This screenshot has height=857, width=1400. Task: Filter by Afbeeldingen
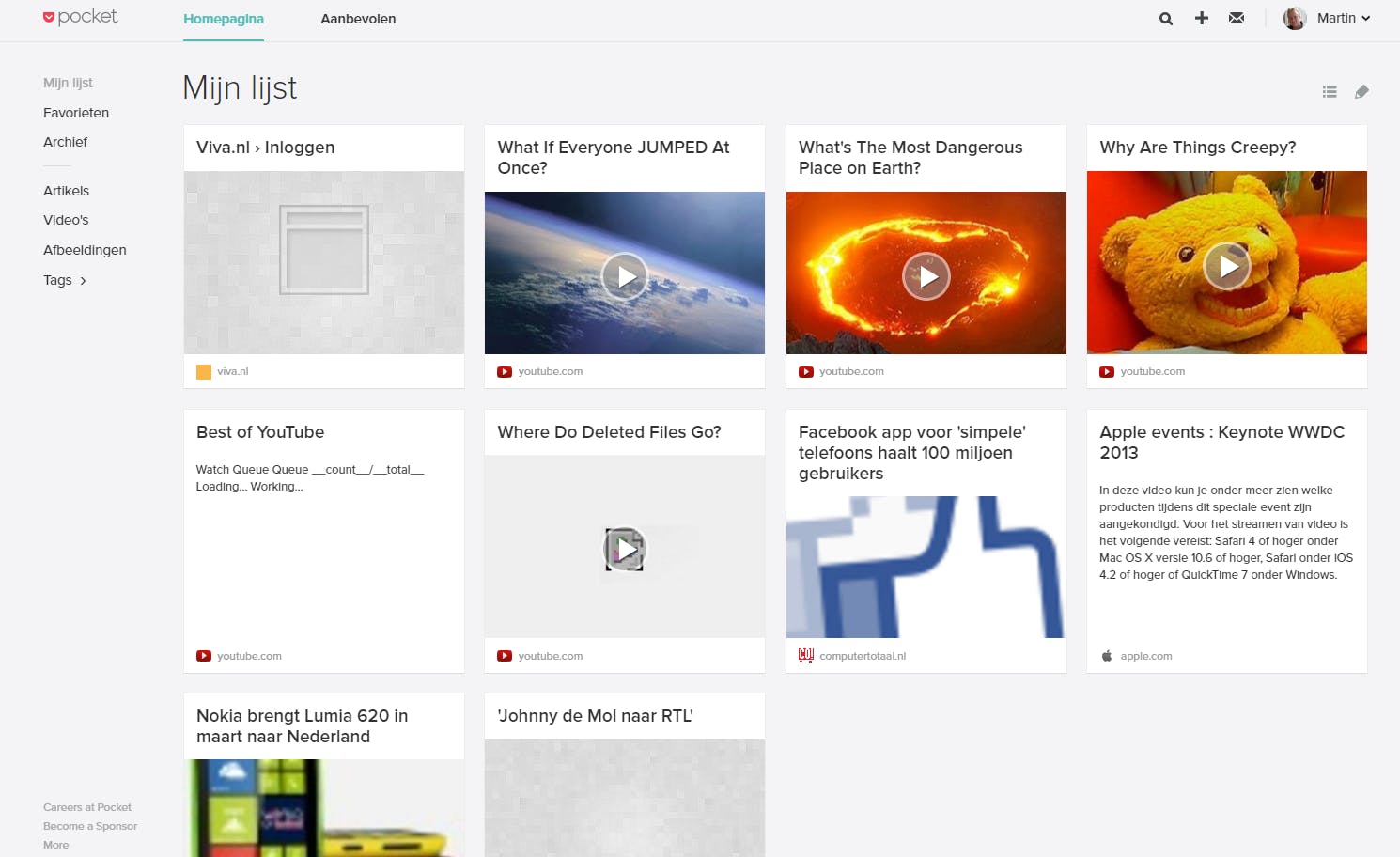click(x=85, y=250)
